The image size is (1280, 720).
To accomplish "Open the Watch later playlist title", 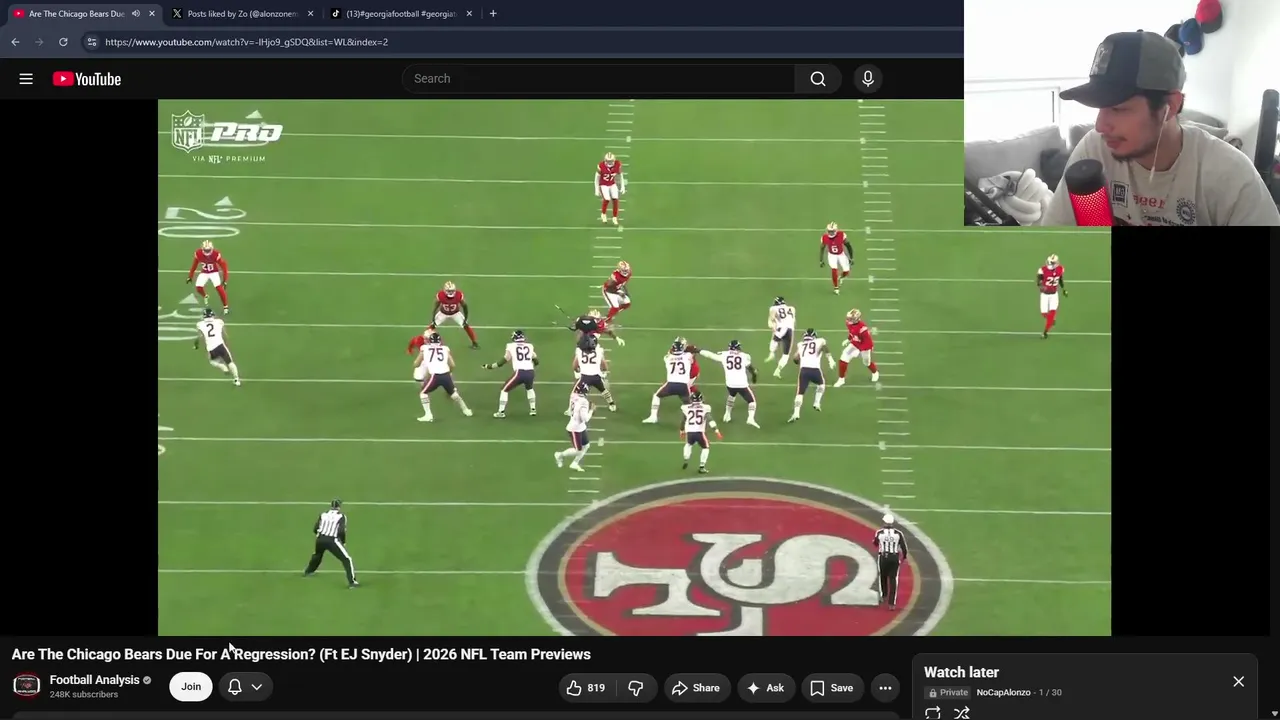I will point(961,672).
